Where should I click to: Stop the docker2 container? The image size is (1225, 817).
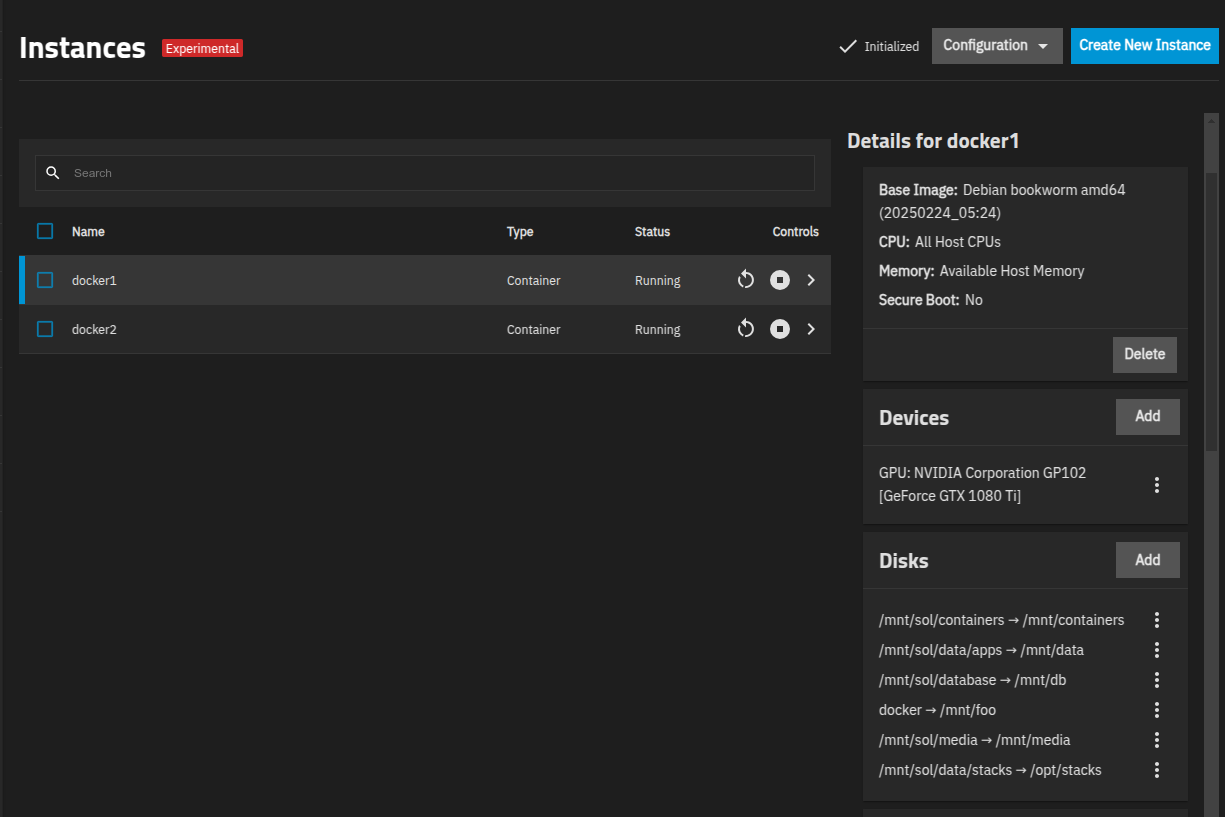tap(780, 329)
